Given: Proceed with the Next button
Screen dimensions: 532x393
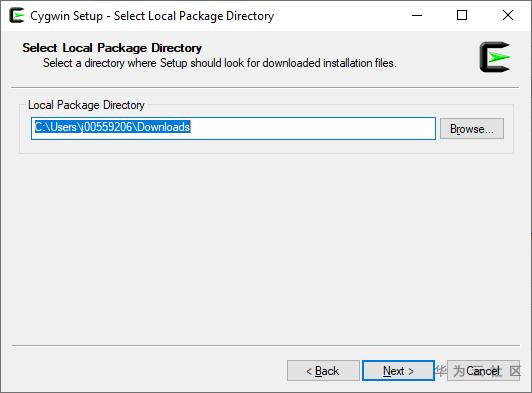Looking at the screenshot, I should tap(398, 371).
